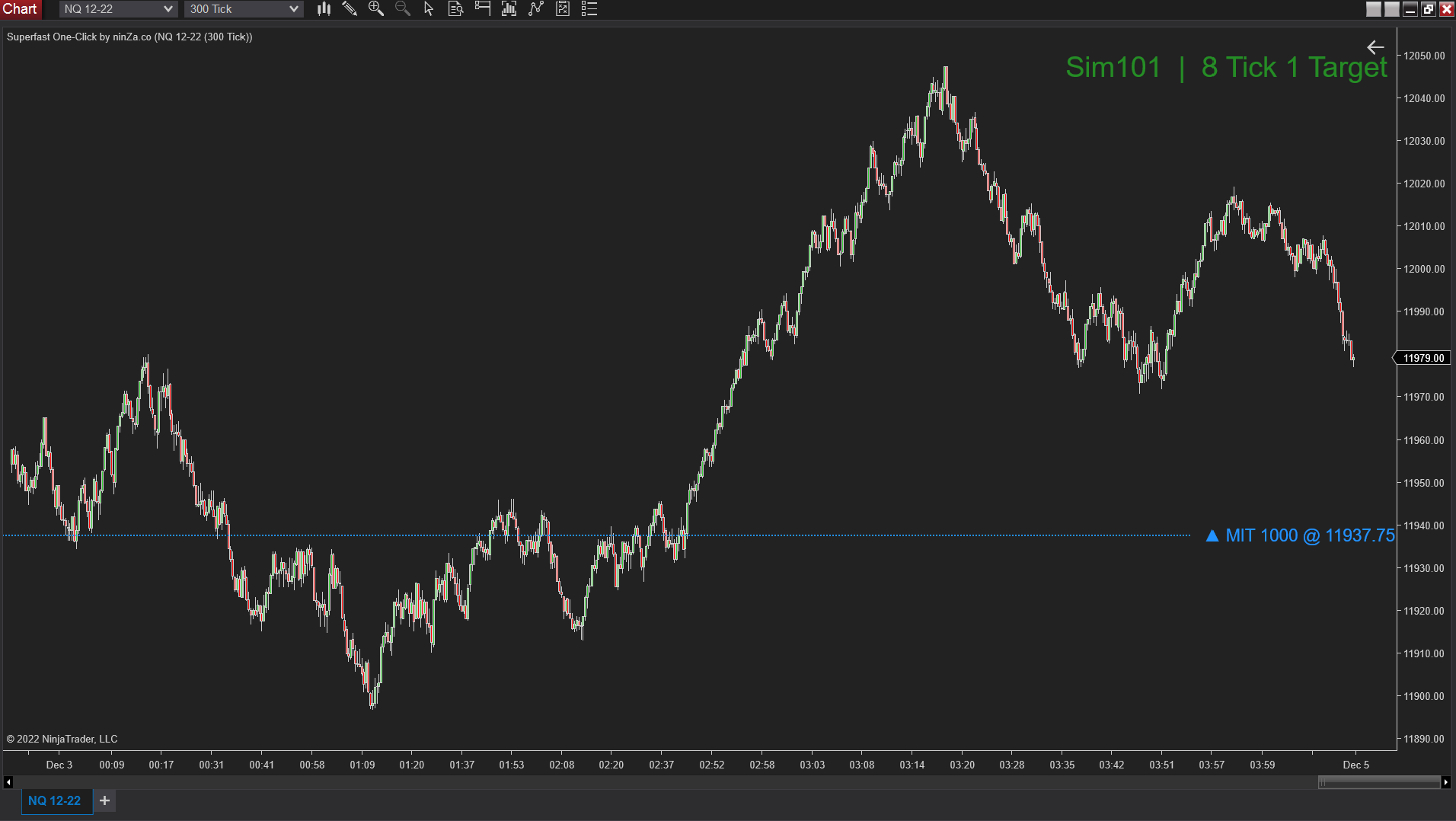Click the MIT 1000 @ 11937.75 order label
Screen dimensions: 1456x821
point(1299,535)
